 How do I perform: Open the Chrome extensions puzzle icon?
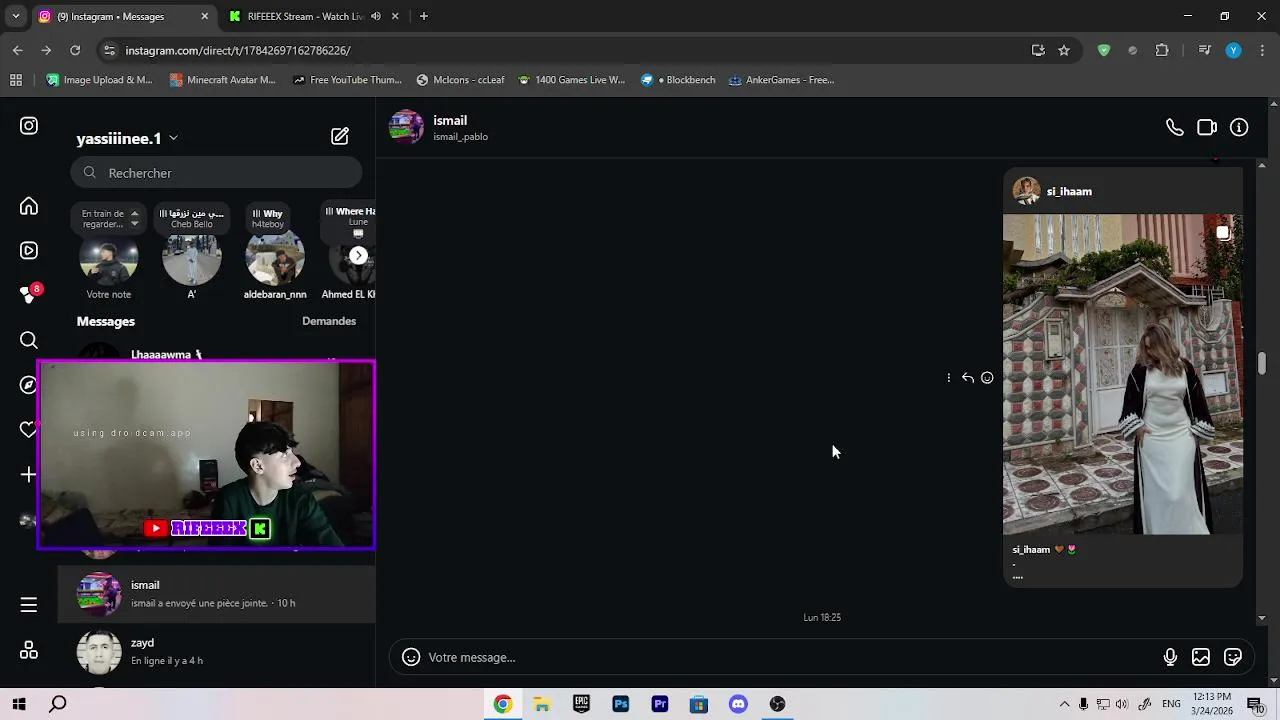[1162, 50]
